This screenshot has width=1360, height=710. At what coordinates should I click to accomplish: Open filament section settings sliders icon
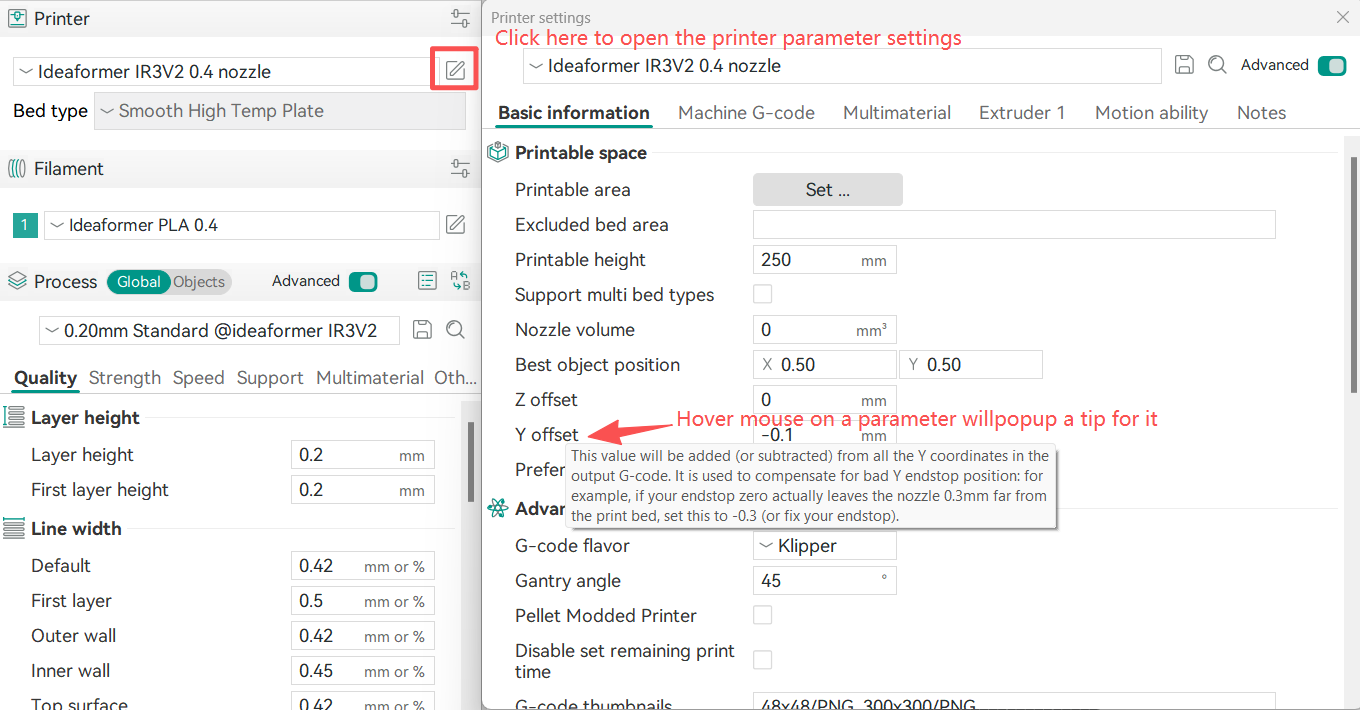point(460,168)
